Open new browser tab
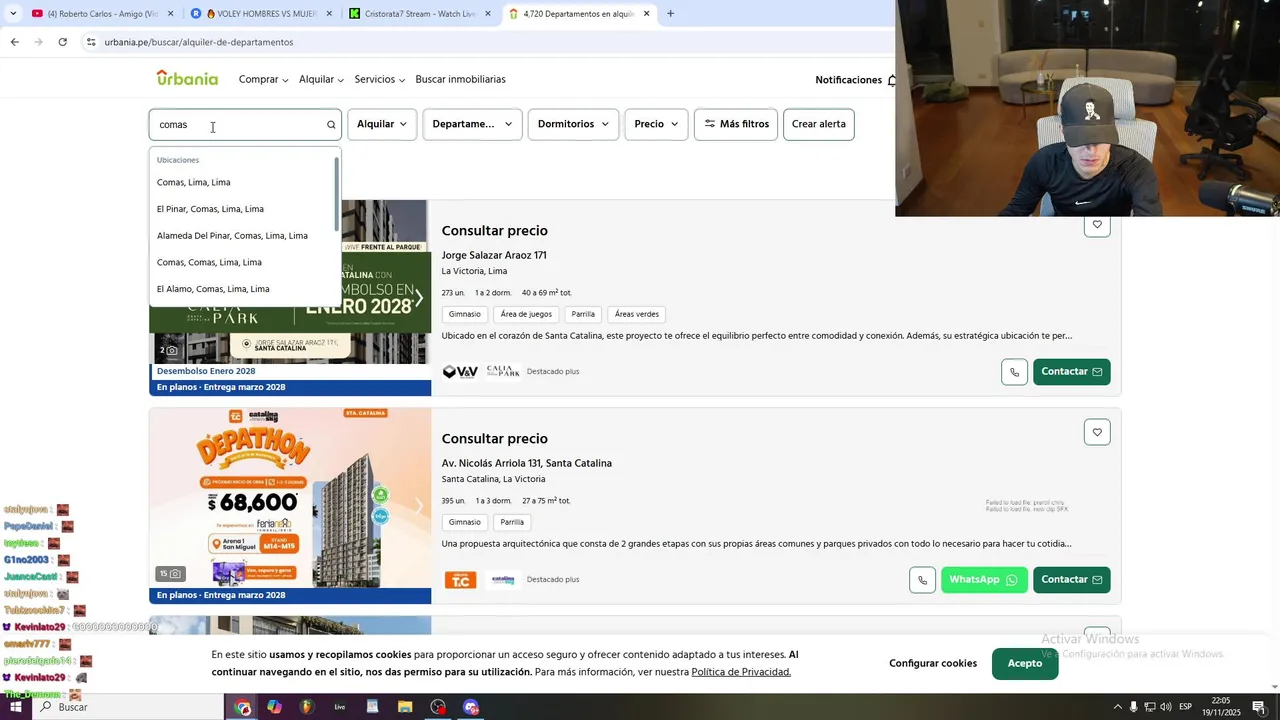The height and width of the screenshot is (720, 1280). coord(670,14)
